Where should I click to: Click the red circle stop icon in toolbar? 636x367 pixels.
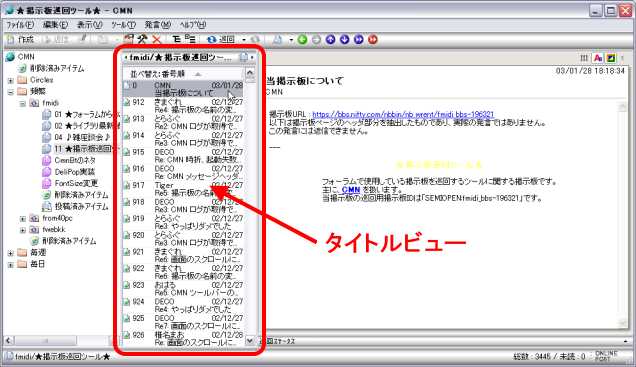tap(373, 39)
